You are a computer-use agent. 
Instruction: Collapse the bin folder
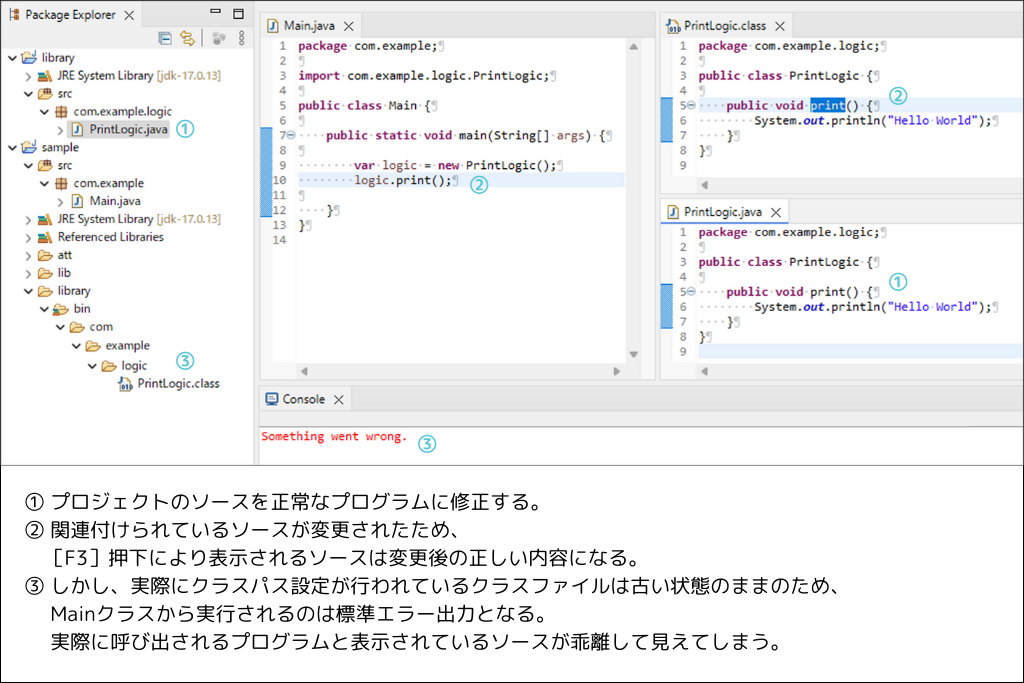44,310
